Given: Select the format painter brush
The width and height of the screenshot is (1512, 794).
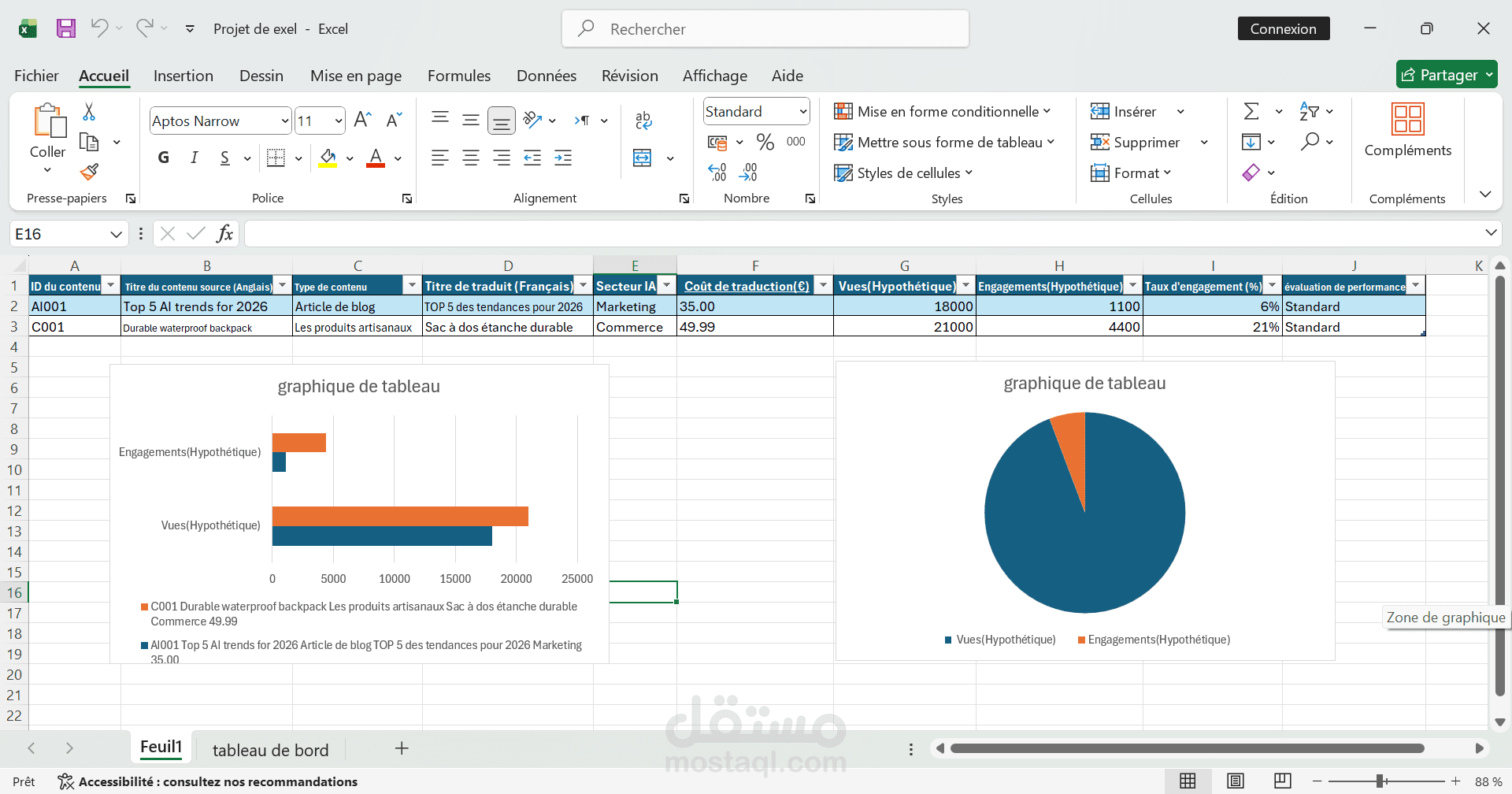Looking at the screenshot, I should coord(89,171).
